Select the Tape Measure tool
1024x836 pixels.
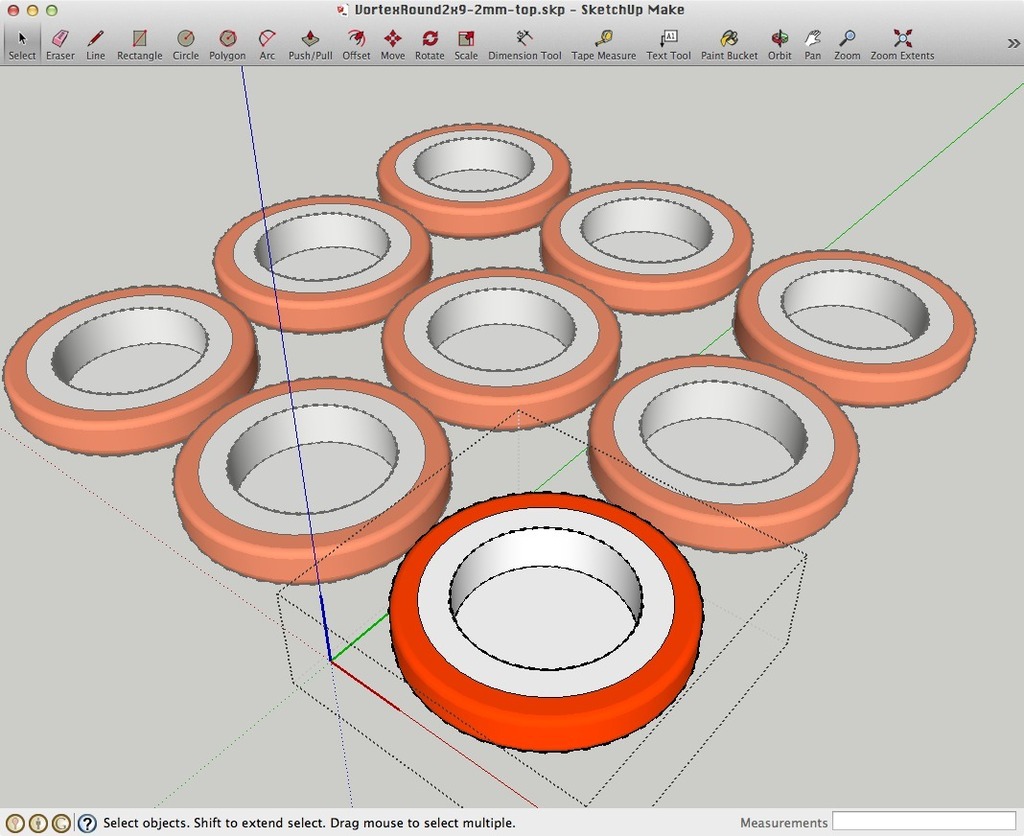coord(603,44)
